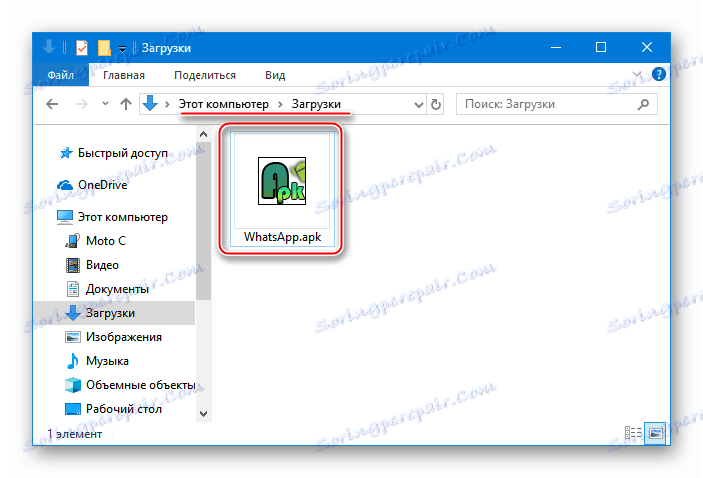Click the Быстрый доступ star icon
The width and height of the screenshot is (703, 478).
[66, 153]
